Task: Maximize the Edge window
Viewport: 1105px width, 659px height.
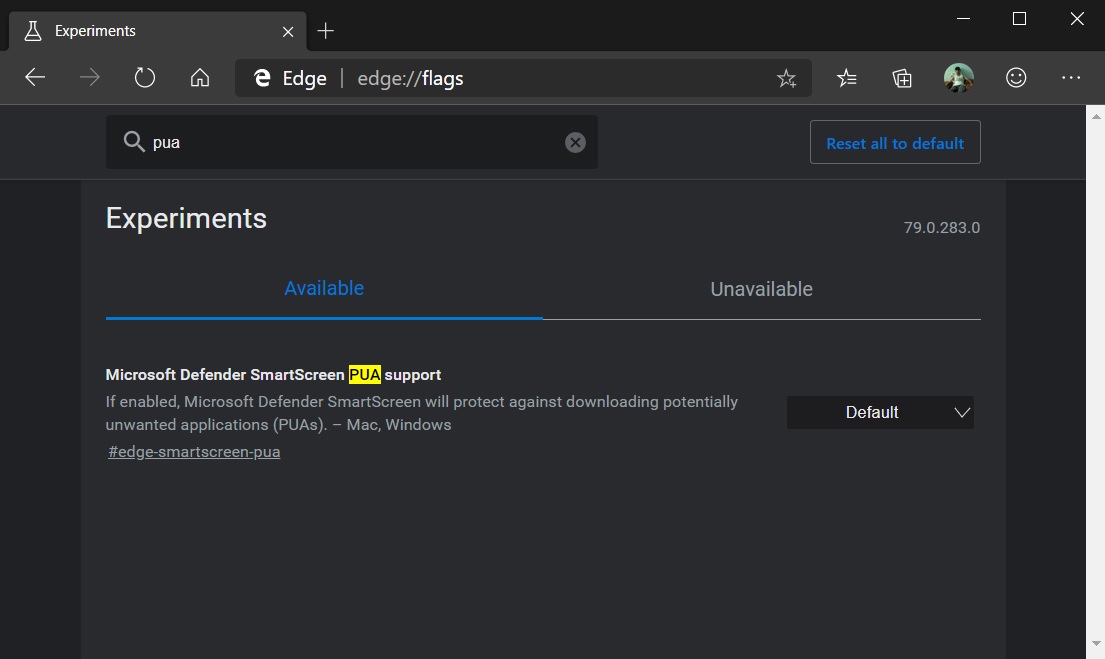Action: tap(1019, 19)
